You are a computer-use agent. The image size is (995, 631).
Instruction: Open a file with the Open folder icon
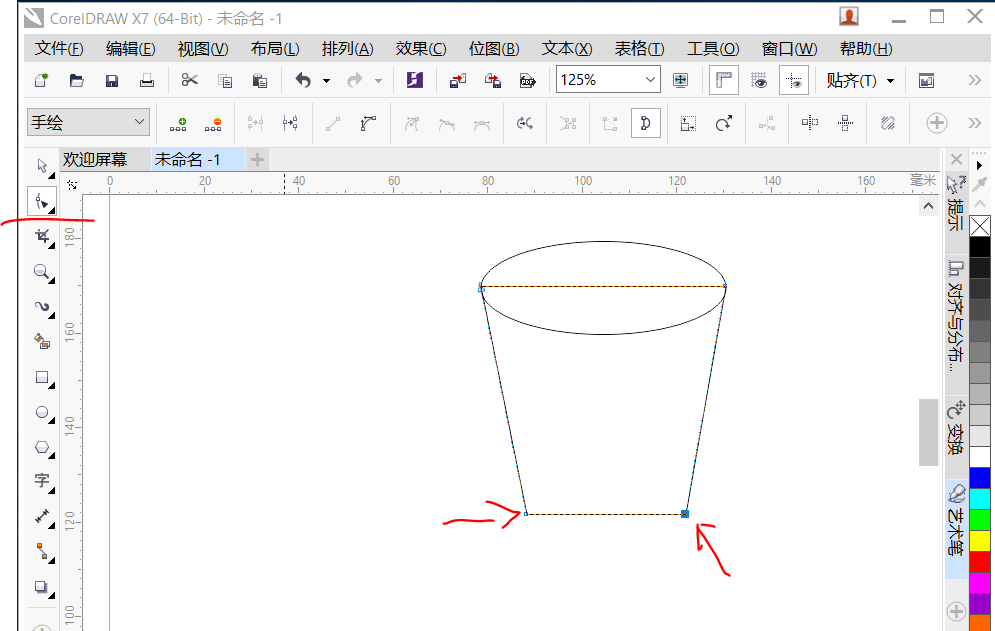click(76, 81)
